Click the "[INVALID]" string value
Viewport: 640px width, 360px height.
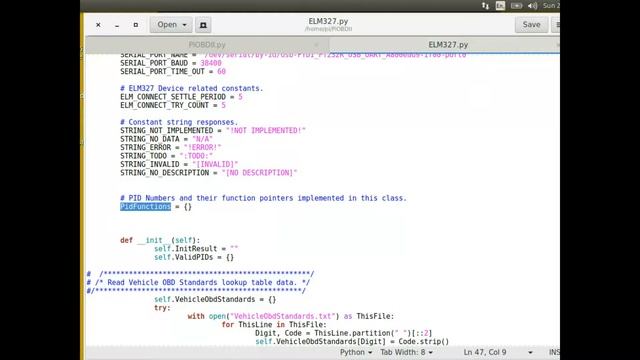point(215,164)
